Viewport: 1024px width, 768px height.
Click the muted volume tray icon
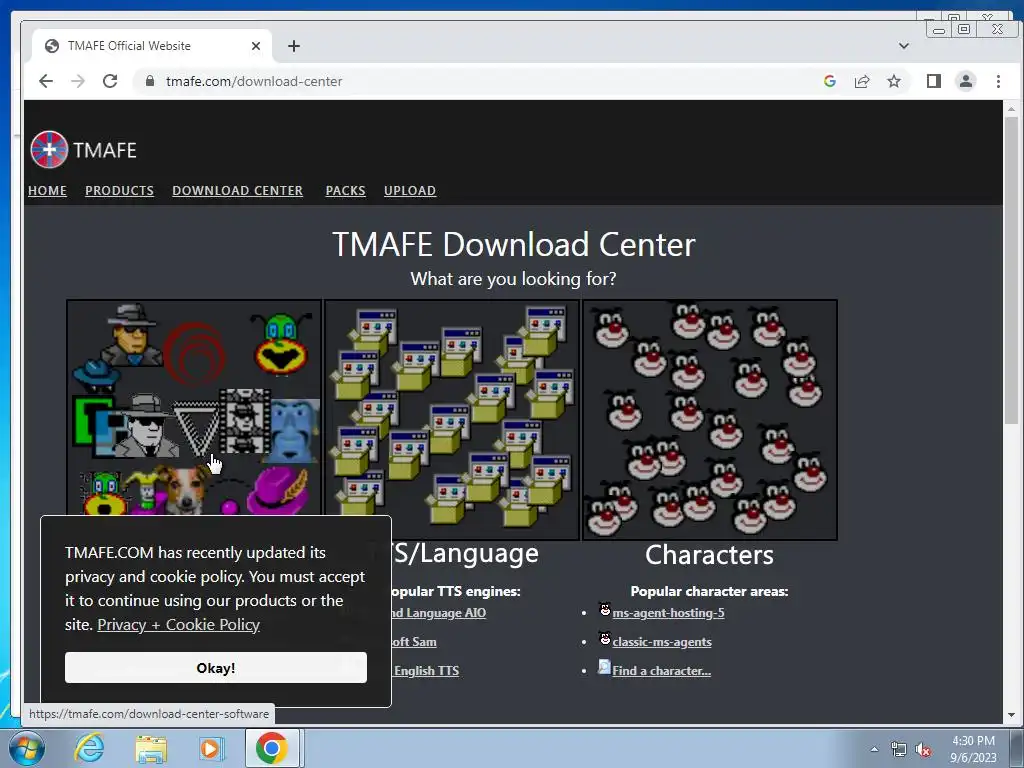point(923,750)
